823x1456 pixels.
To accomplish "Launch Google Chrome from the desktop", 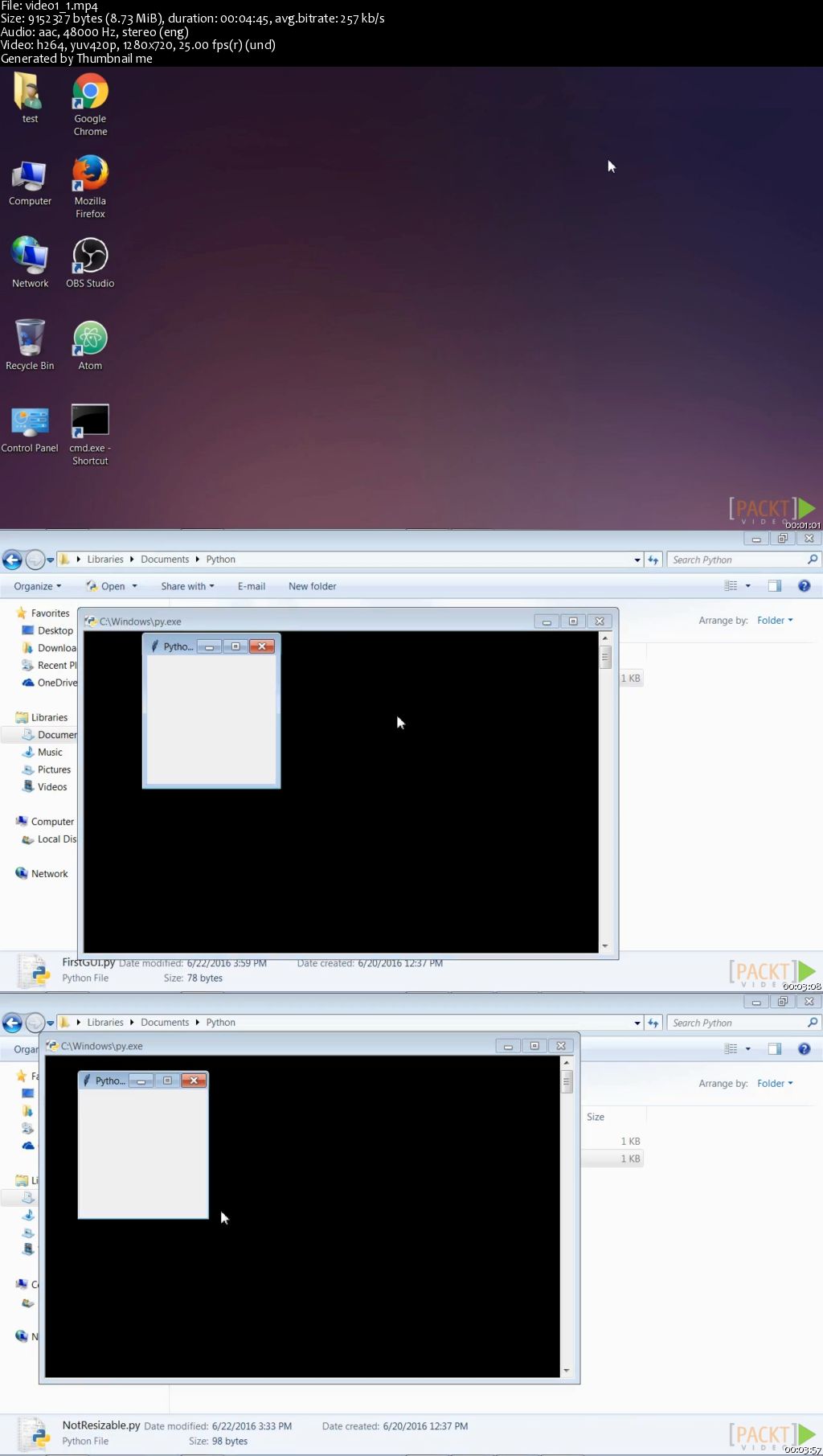I will click(90, 105).
